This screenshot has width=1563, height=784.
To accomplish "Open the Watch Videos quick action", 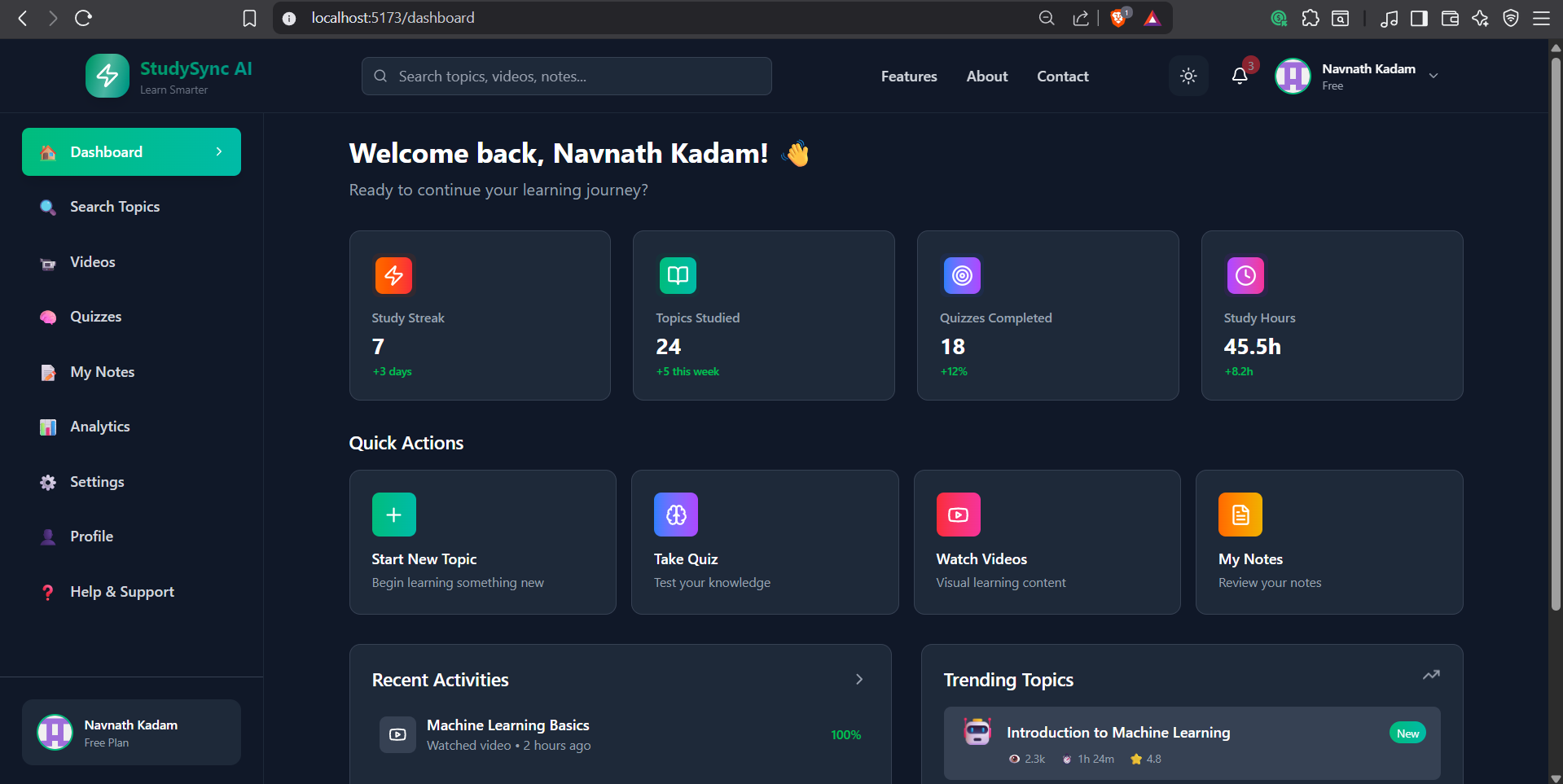I will [1047, 542].
